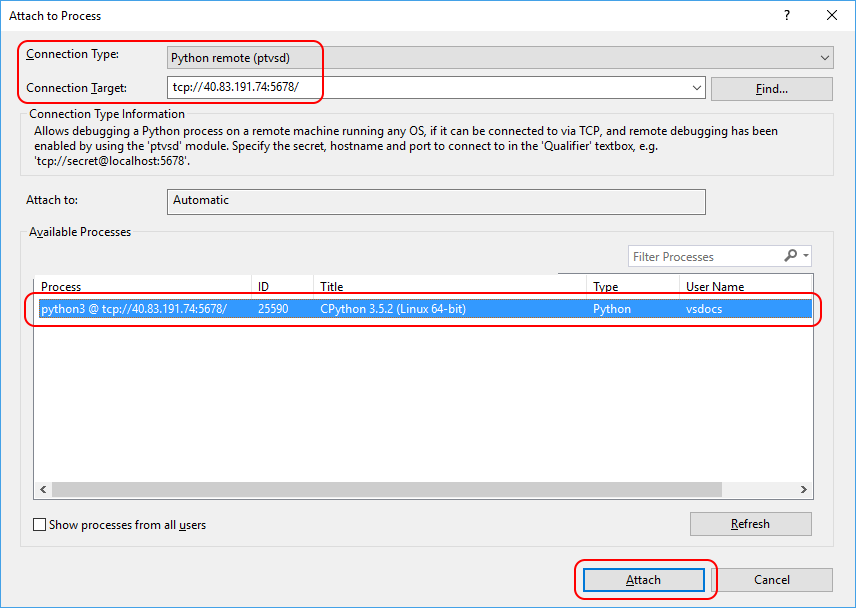Click the Find button
856x608 pixels.
pos(771,88)
